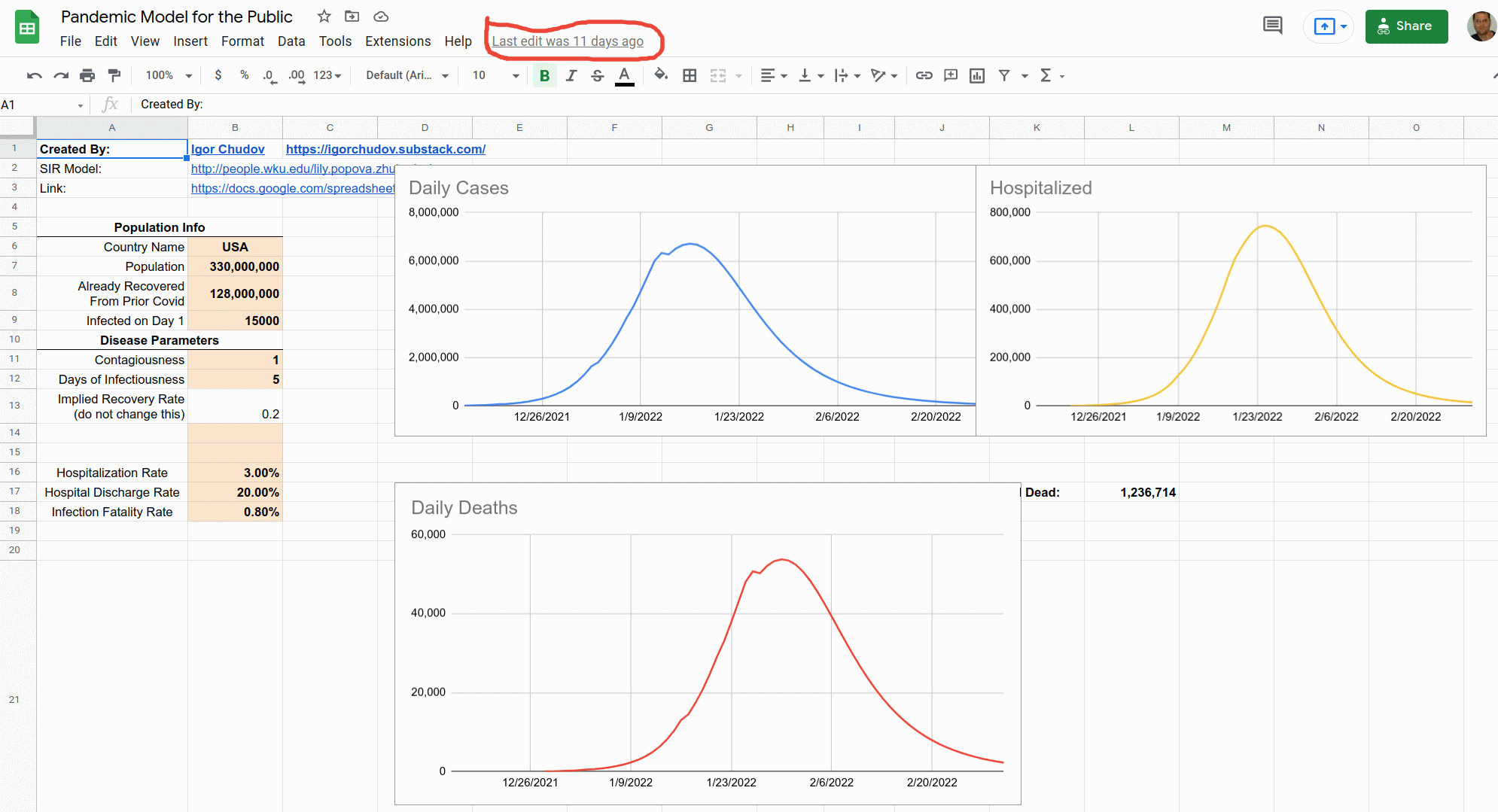Click the Create a filter icon
This screenshot has width=1498, height=812.
(x=1004, y=75)
